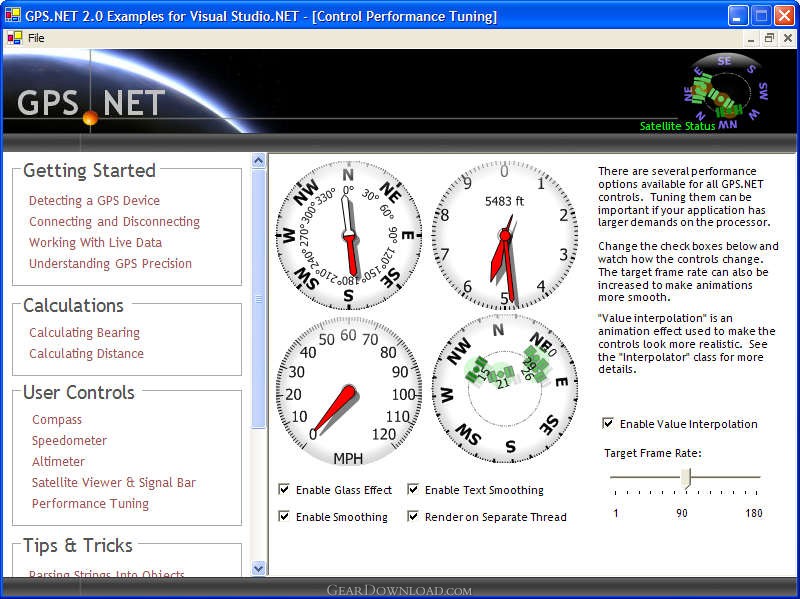Click the Tips & Tricks group heading
Viewport: 800px width, 599px height.
pos(78,545)
